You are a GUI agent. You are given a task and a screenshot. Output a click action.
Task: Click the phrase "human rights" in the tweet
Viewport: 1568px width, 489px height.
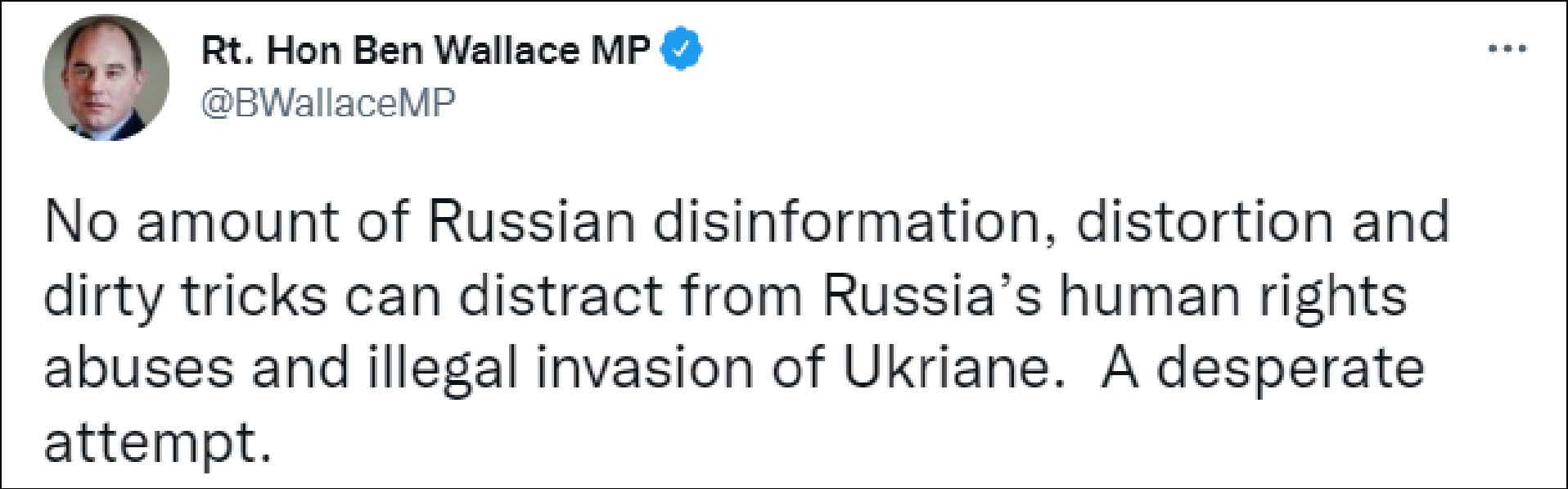[1233, 296]
